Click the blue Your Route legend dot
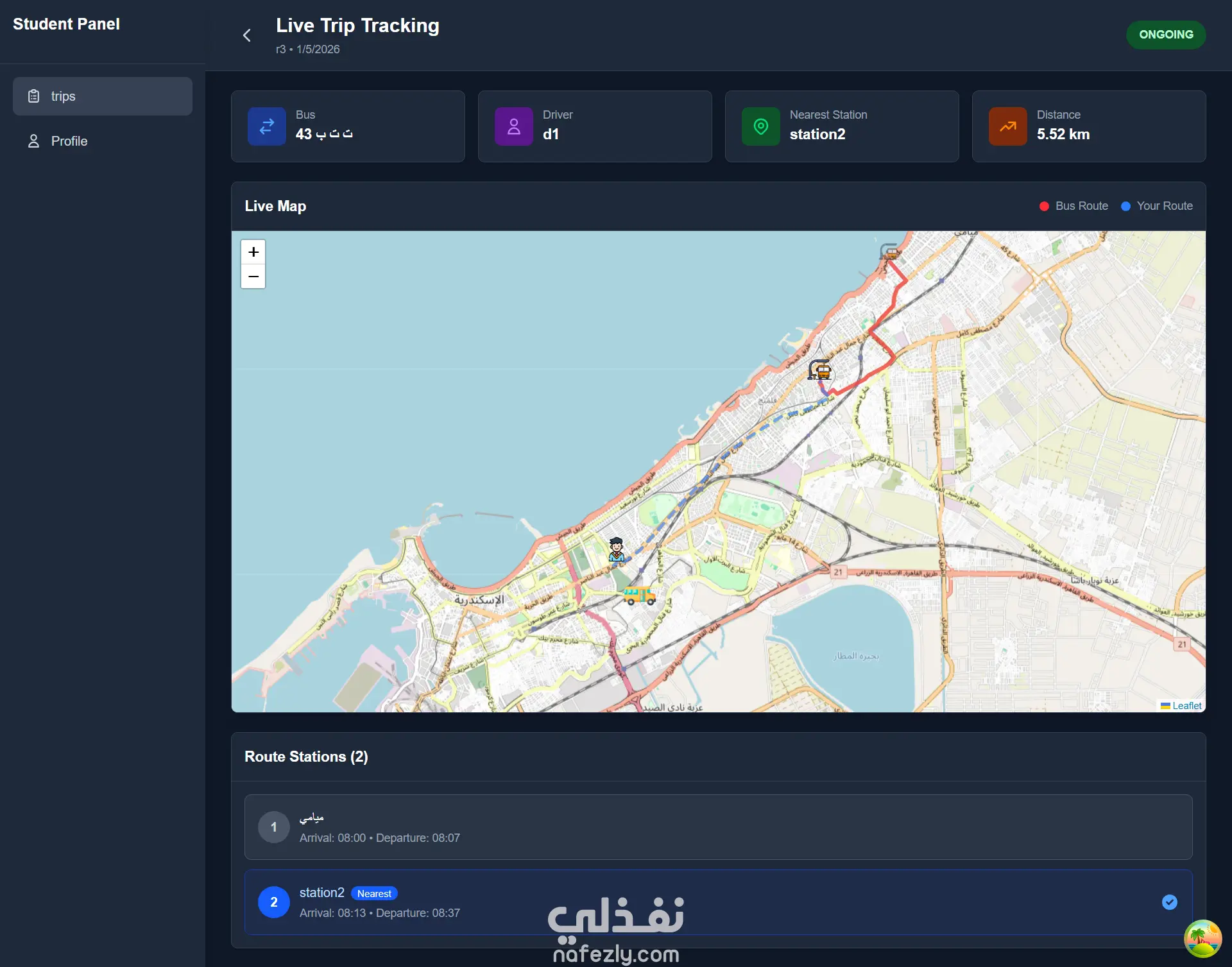The width and height of the screenshot is (1232, 967). coord(1125,206)
